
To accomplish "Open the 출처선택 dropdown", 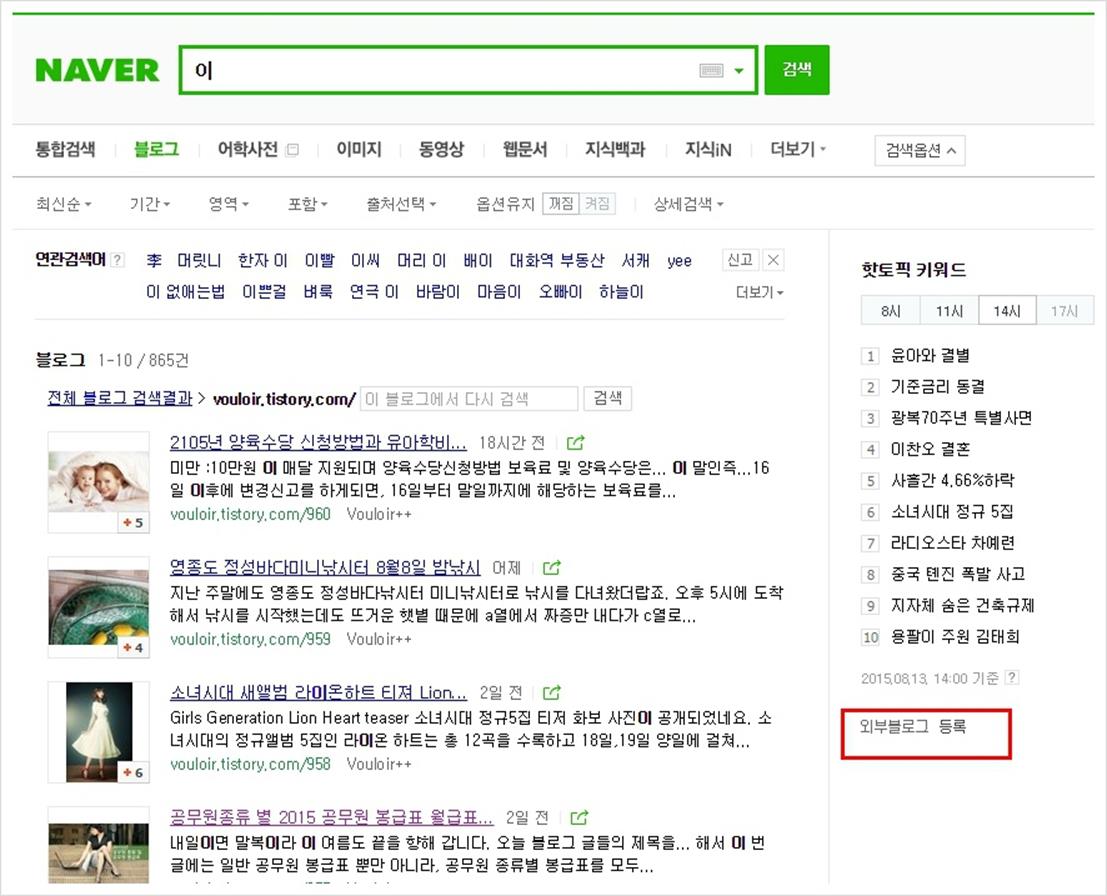I will point(401,204).
